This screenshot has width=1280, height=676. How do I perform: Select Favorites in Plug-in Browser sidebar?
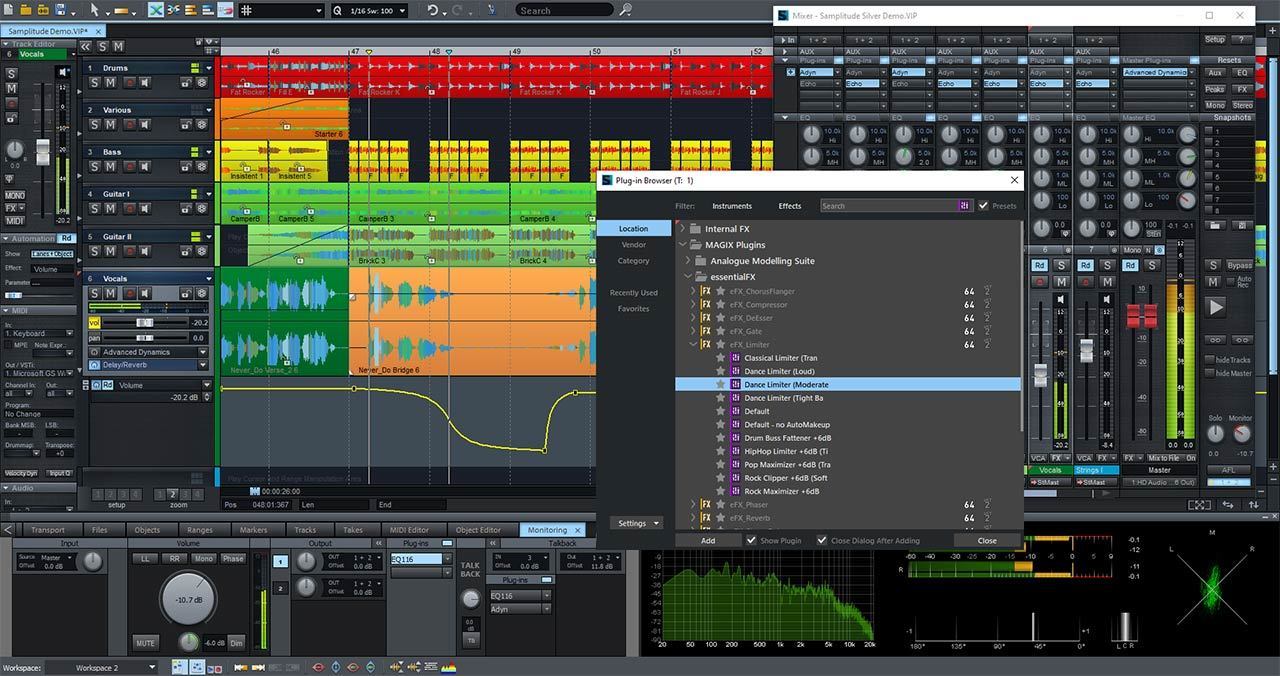click(x=633, y=308)
